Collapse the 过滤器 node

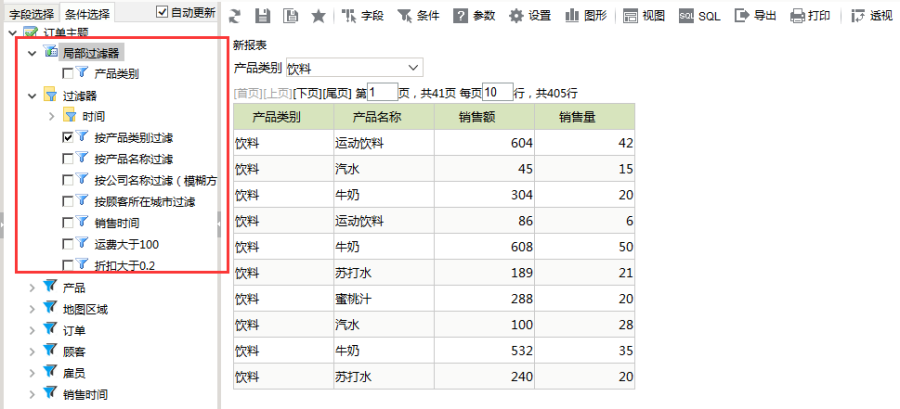point(32,95)
